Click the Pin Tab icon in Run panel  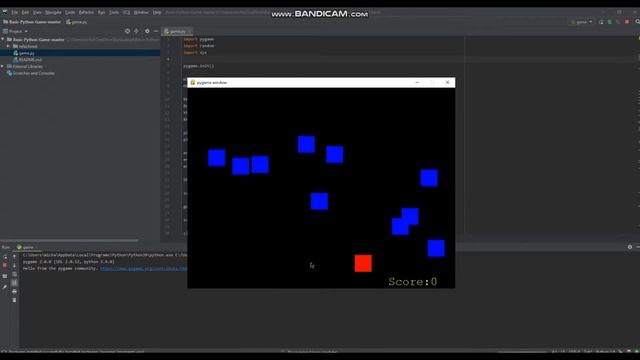pyautogui.click(x=5, y=287)
